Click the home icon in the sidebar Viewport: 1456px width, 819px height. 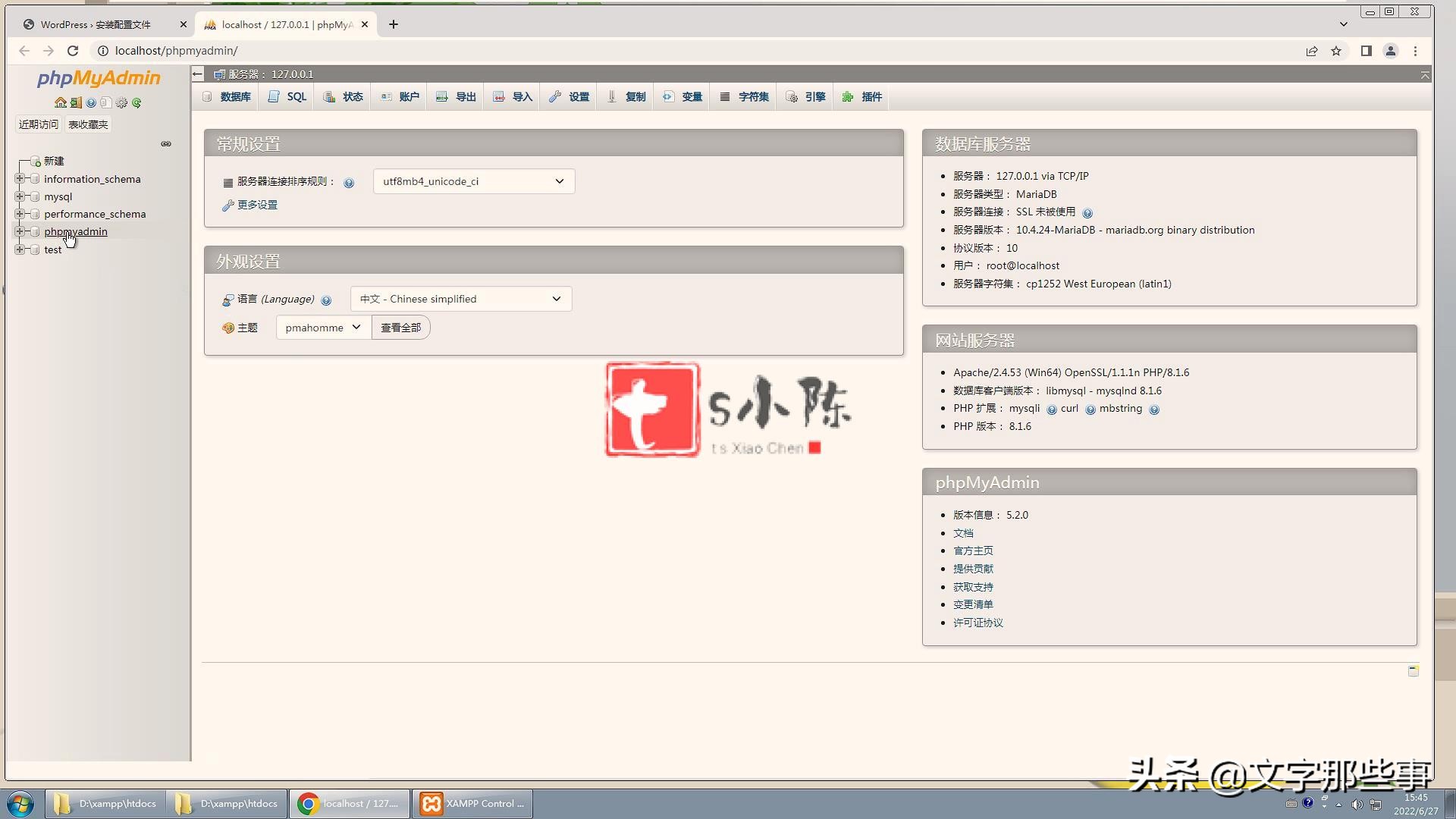(x=60, y=102)
